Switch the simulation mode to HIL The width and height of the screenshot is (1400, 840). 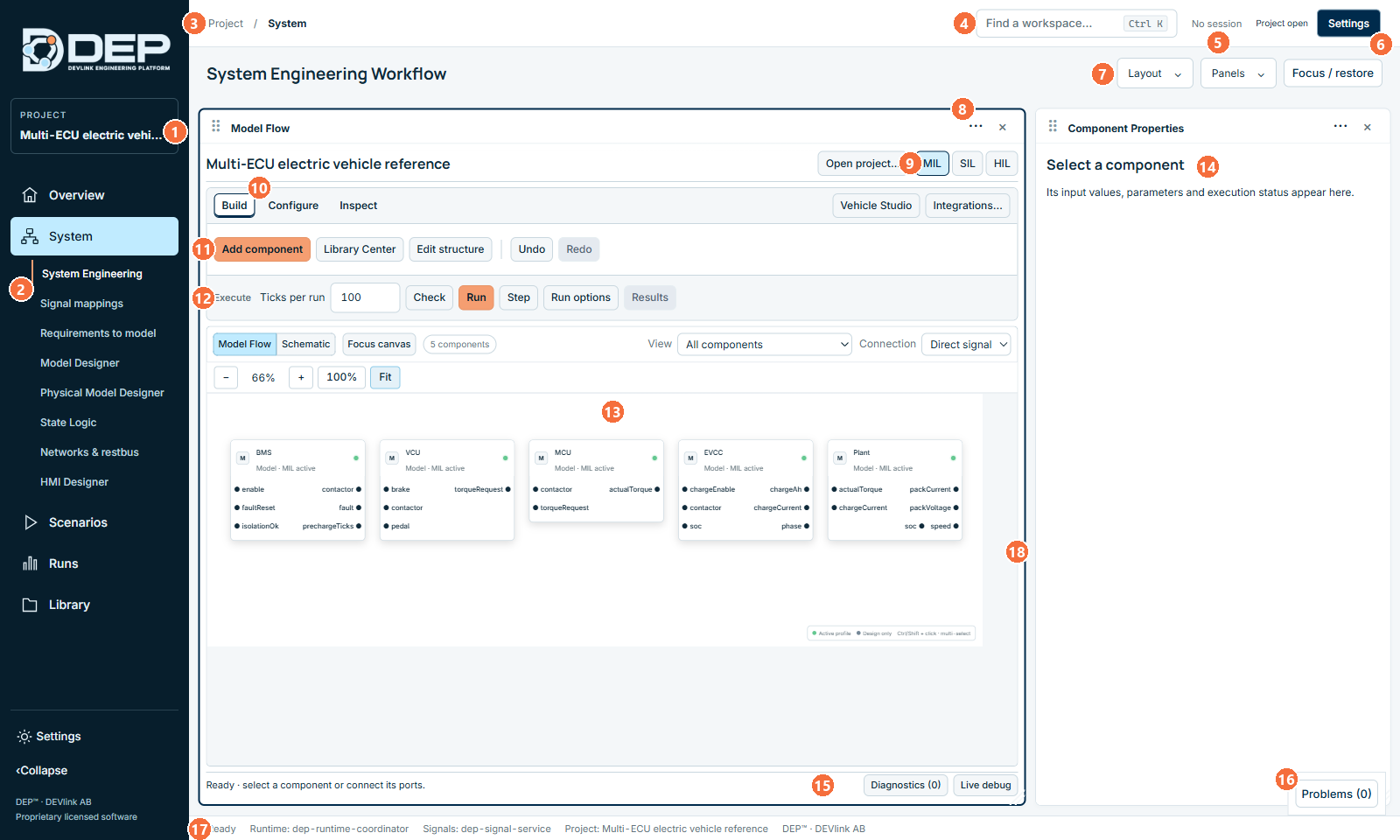(1002, 164)
